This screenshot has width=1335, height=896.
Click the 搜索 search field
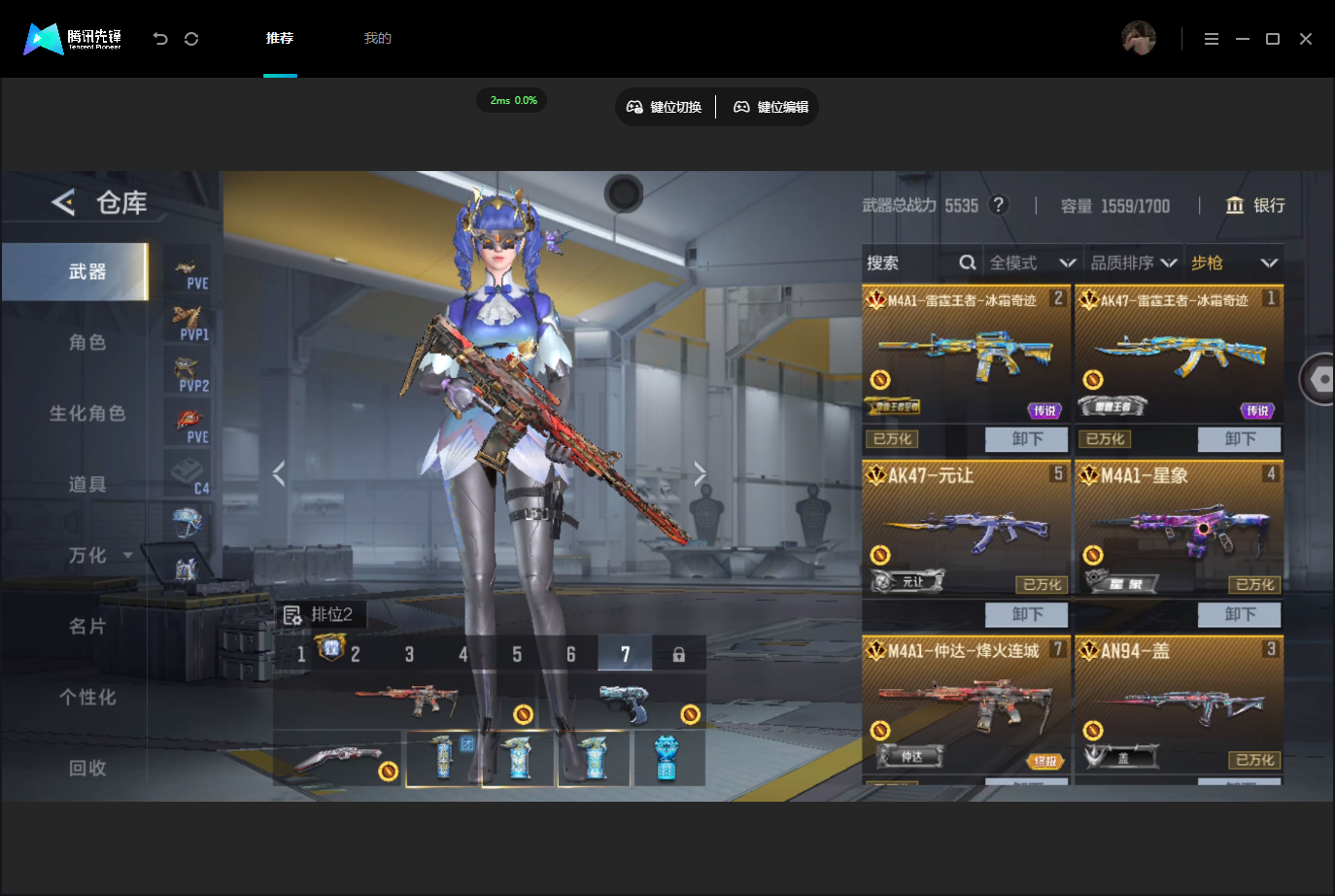921,262
